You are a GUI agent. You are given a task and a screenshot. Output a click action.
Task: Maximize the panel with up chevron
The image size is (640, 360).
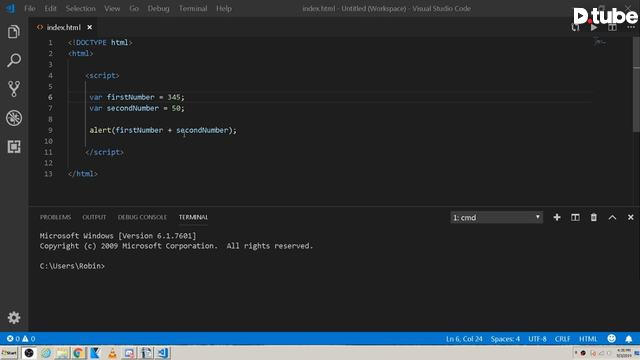tap(612, 218)
